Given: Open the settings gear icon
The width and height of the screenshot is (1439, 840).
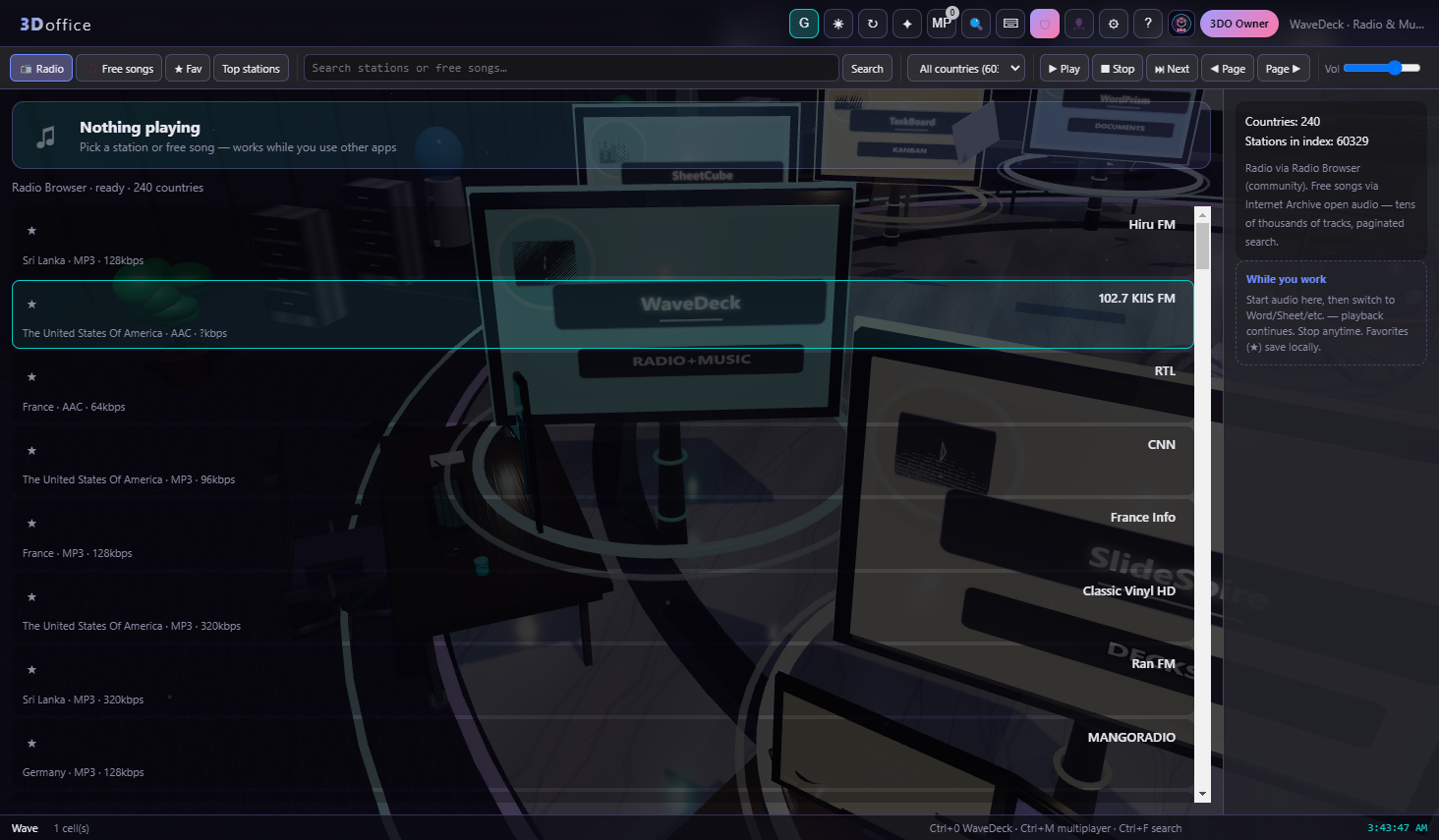Looking at the screenshot, I should pyautogui.click(x=1114, y=24).
